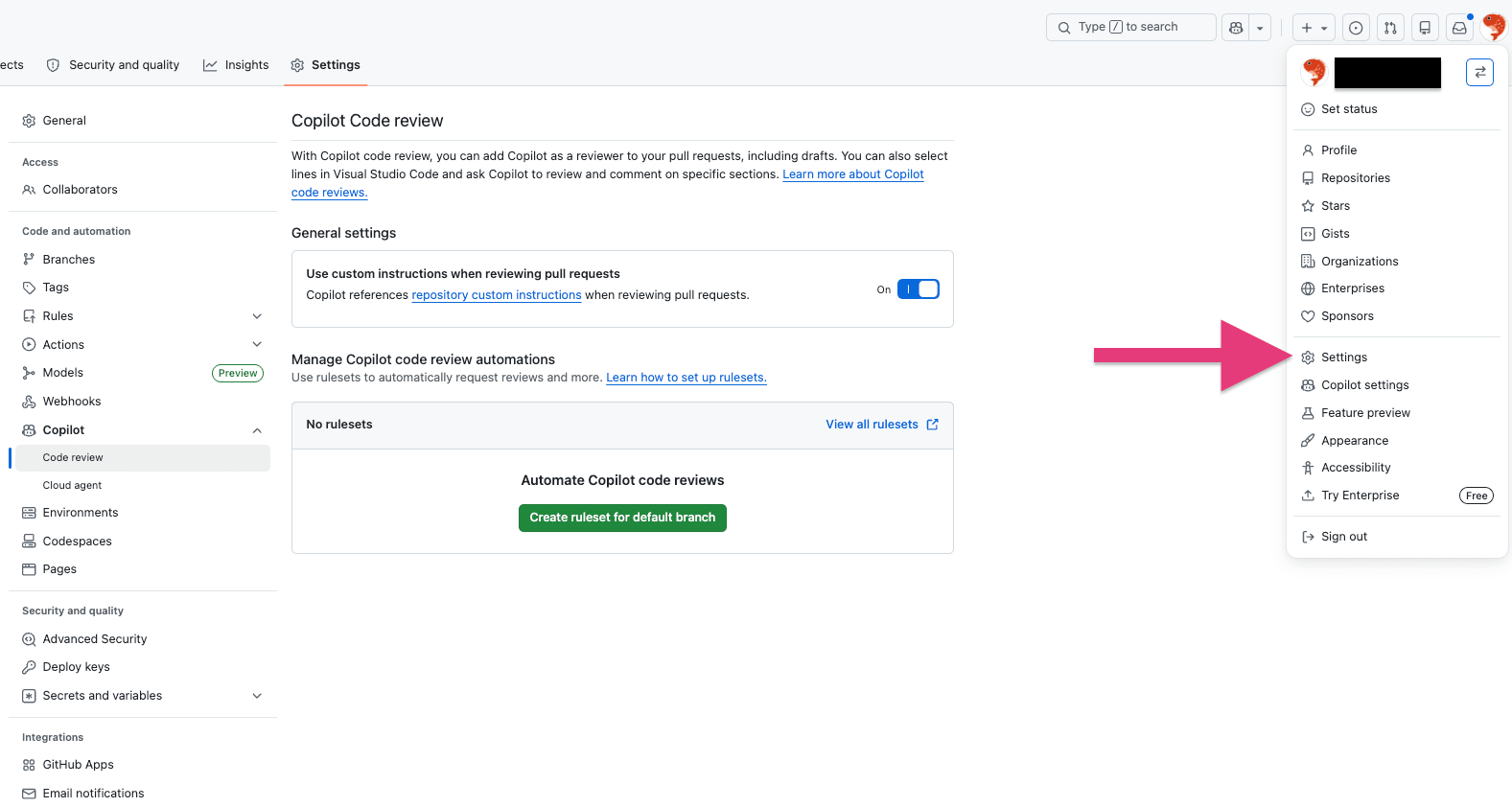The image size is (1512, 807).
Task: Collapse the Copilot sidebar section
Action: pyautogui.click(x=257, y=430)
